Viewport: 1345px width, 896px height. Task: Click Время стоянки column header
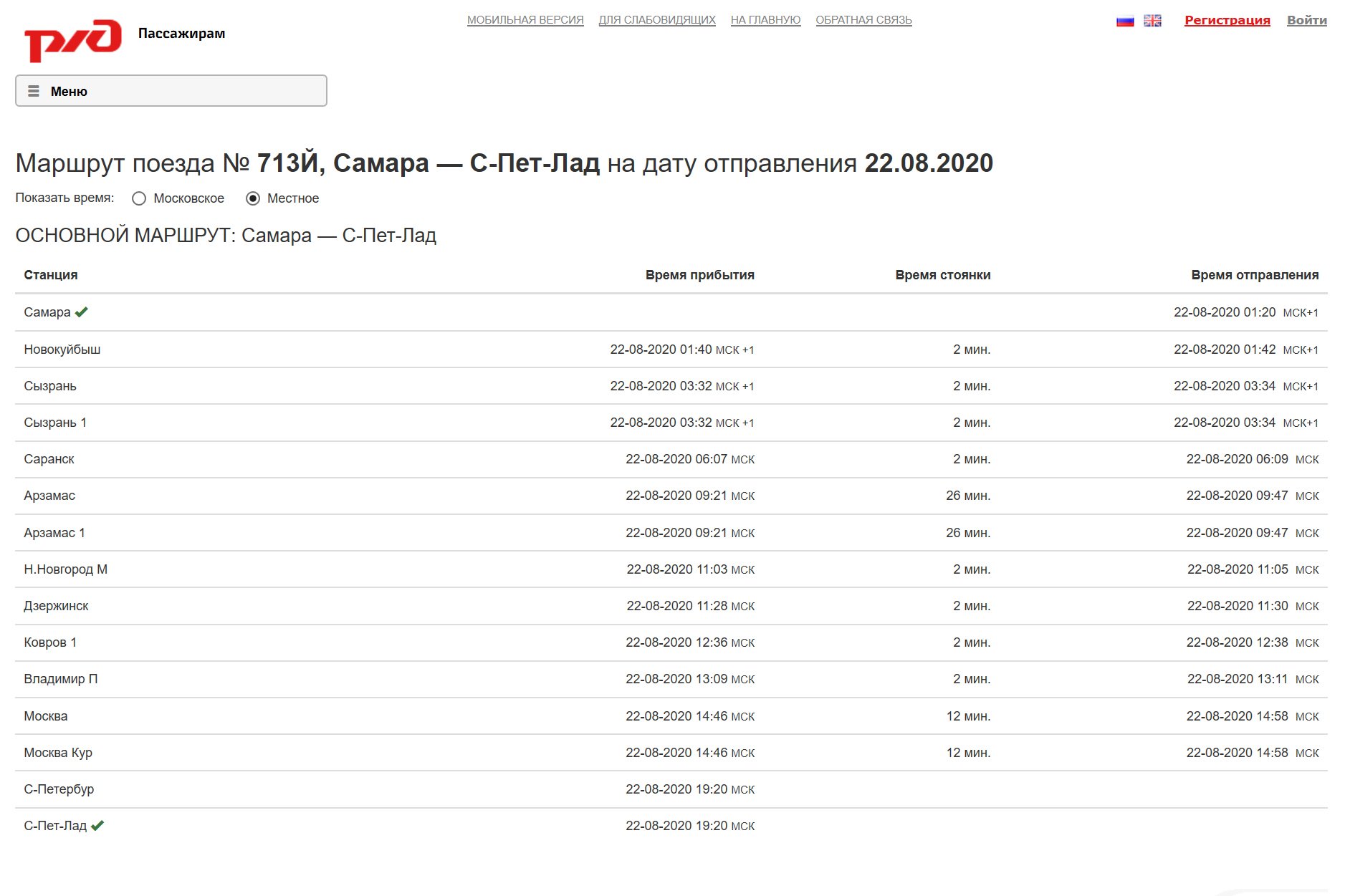click(x=942, y=275)
